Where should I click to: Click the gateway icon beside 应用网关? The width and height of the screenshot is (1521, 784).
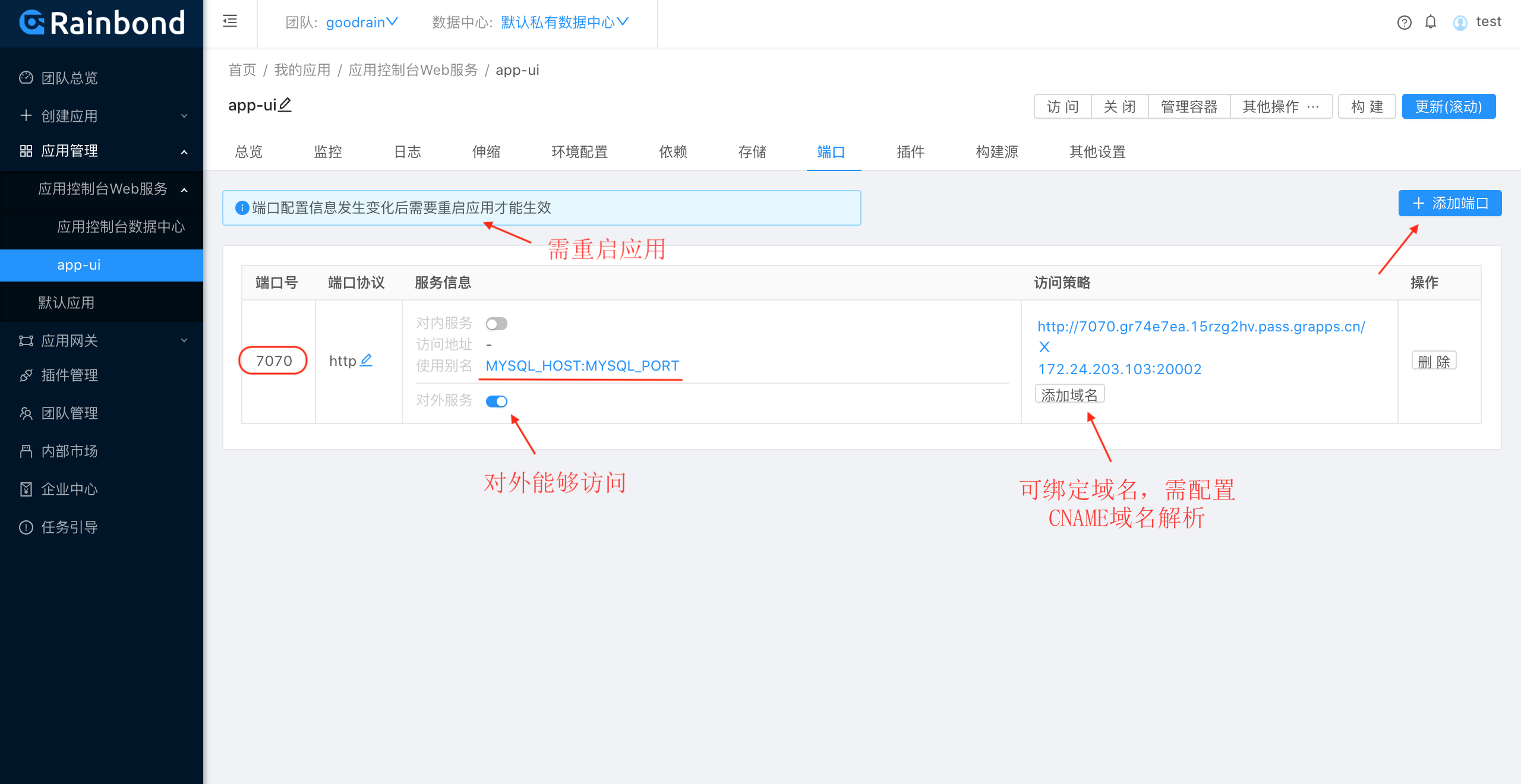tap(26, 340)
